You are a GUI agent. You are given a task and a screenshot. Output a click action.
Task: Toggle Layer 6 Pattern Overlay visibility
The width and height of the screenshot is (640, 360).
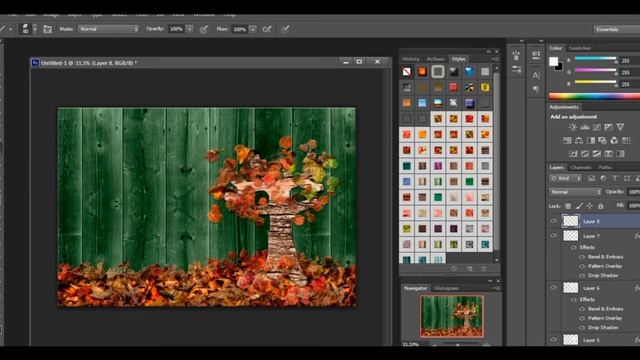coord(582,318)
